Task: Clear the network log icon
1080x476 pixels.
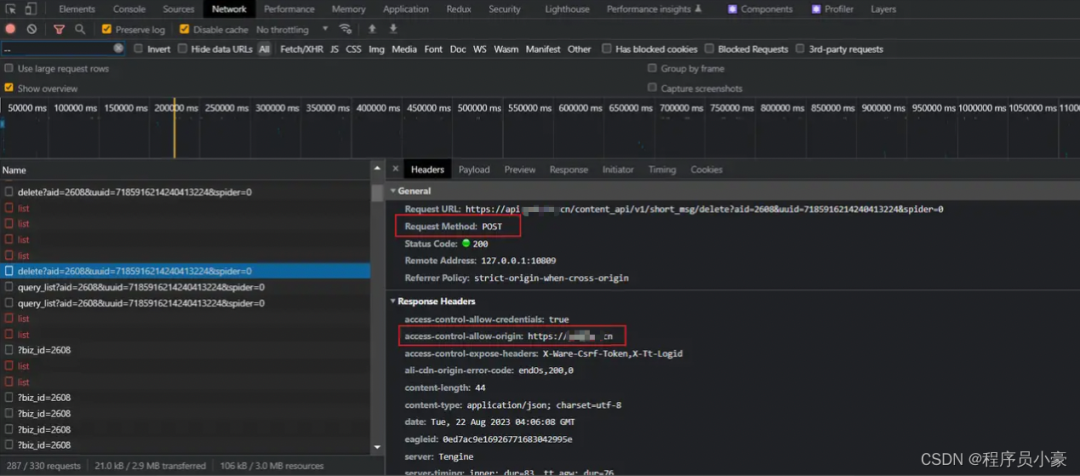Action: (32, 29)
